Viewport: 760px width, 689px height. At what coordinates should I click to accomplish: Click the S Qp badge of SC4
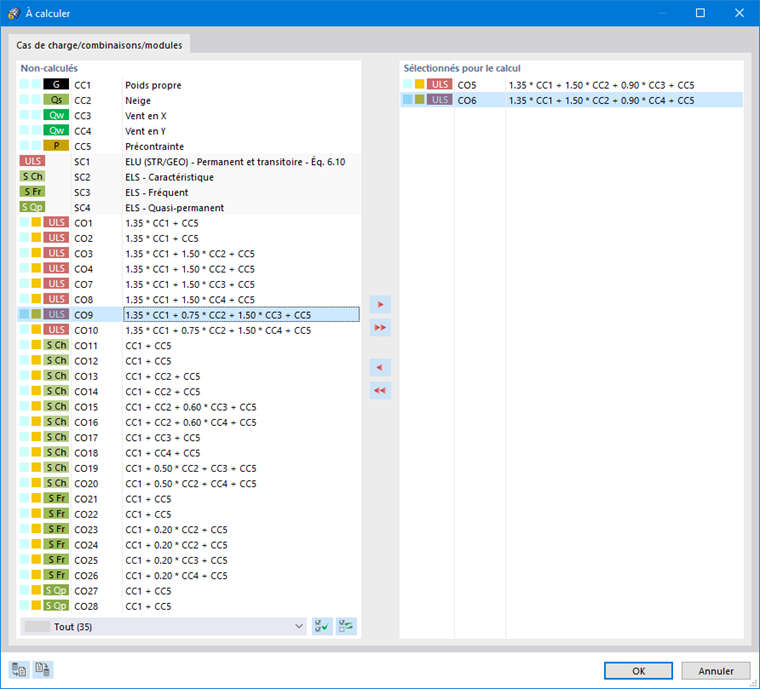(x=32, y=207)
